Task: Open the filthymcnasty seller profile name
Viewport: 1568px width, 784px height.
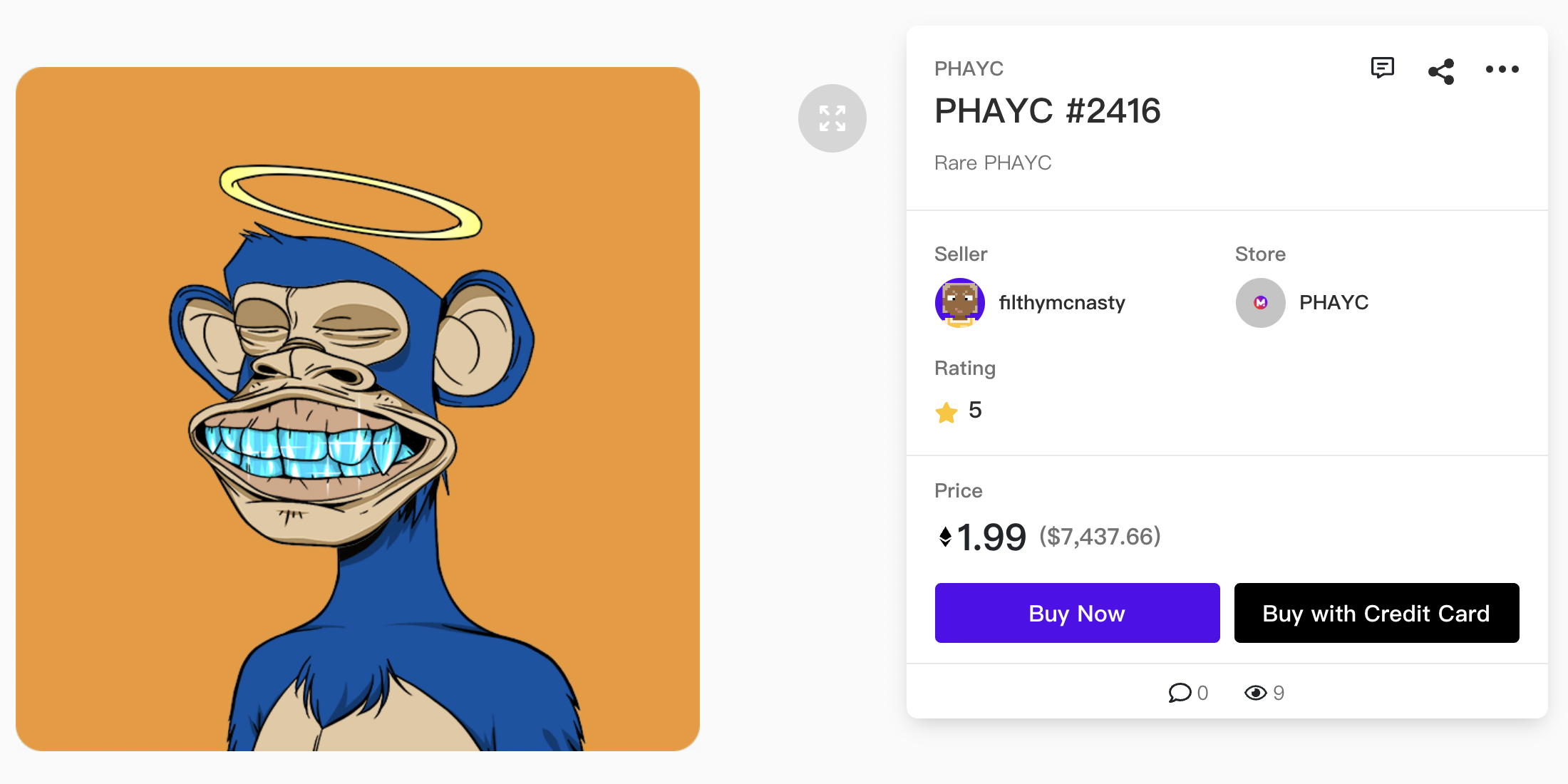Action: click(x=1062, y=303)
